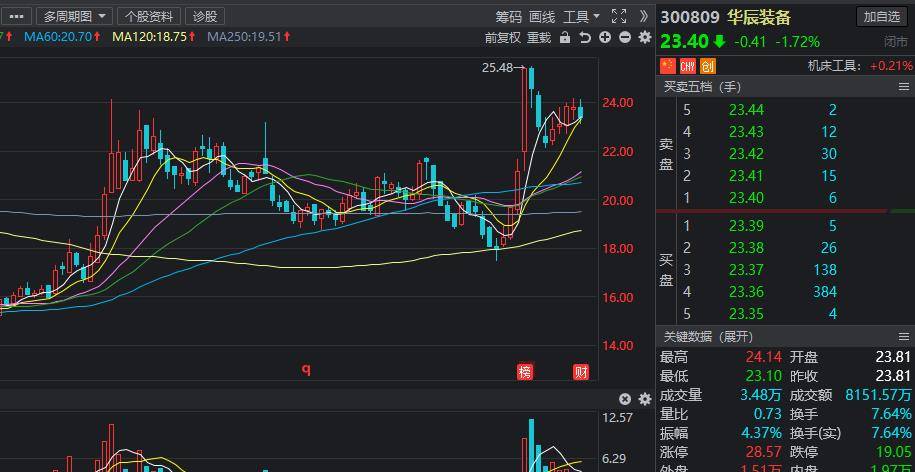Click 加自选 to add to watchlist
Viewport: 915px width, 472px height.
pyautogui.click(x=882, y=16)
